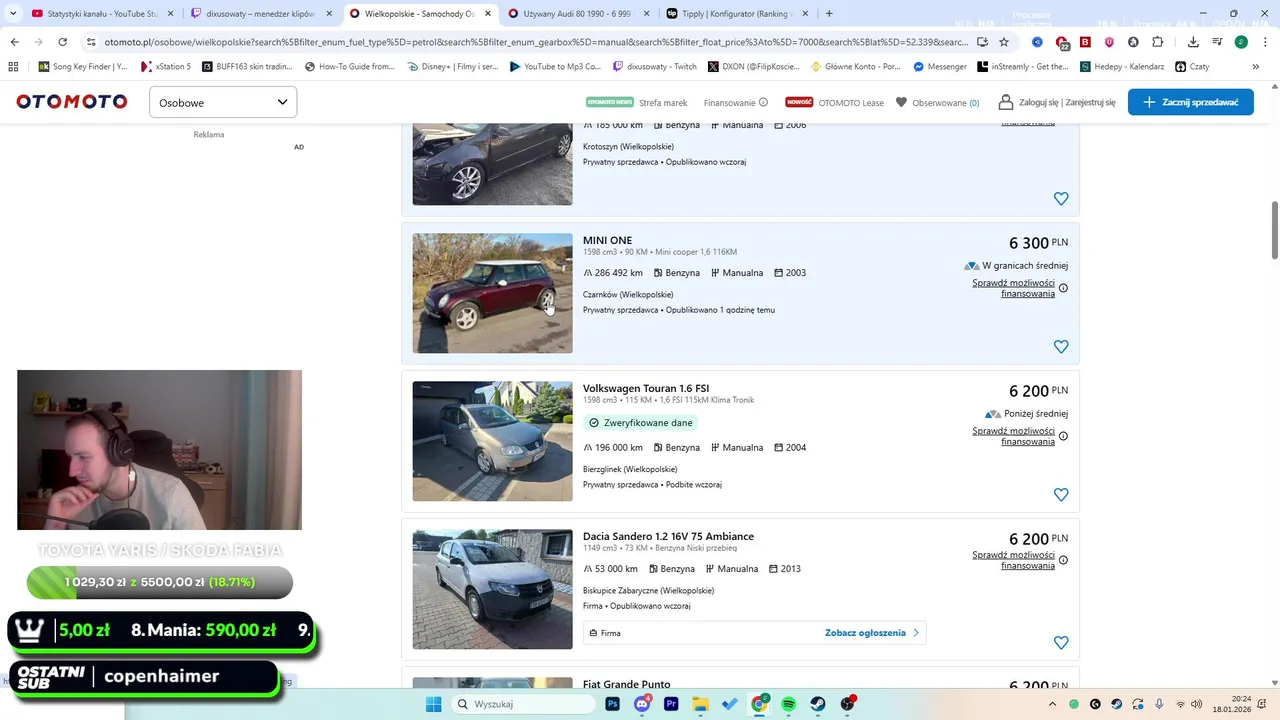Open the Windows Start button
This screenshot has width=1280, height=720.
433,704
